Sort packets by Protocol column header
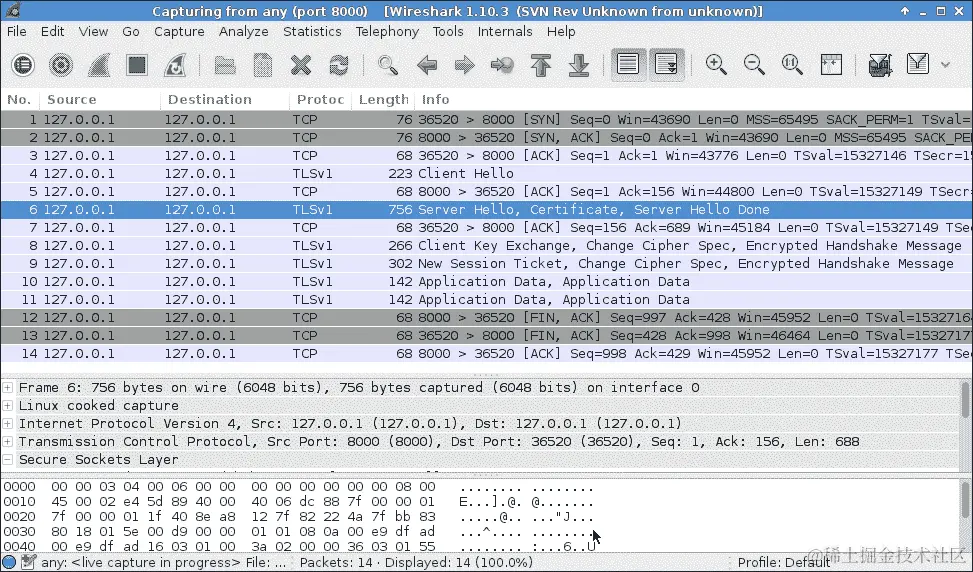 pyautogui.click(x=320, y=99)
